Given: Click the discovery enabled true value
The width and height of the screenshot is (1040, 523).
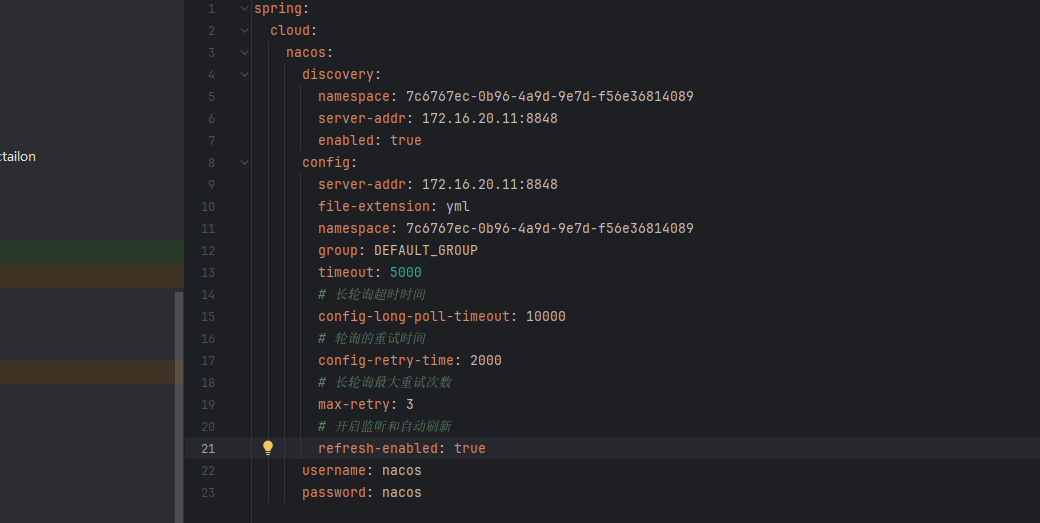Looking at the screenshot, I should point(406,141).
